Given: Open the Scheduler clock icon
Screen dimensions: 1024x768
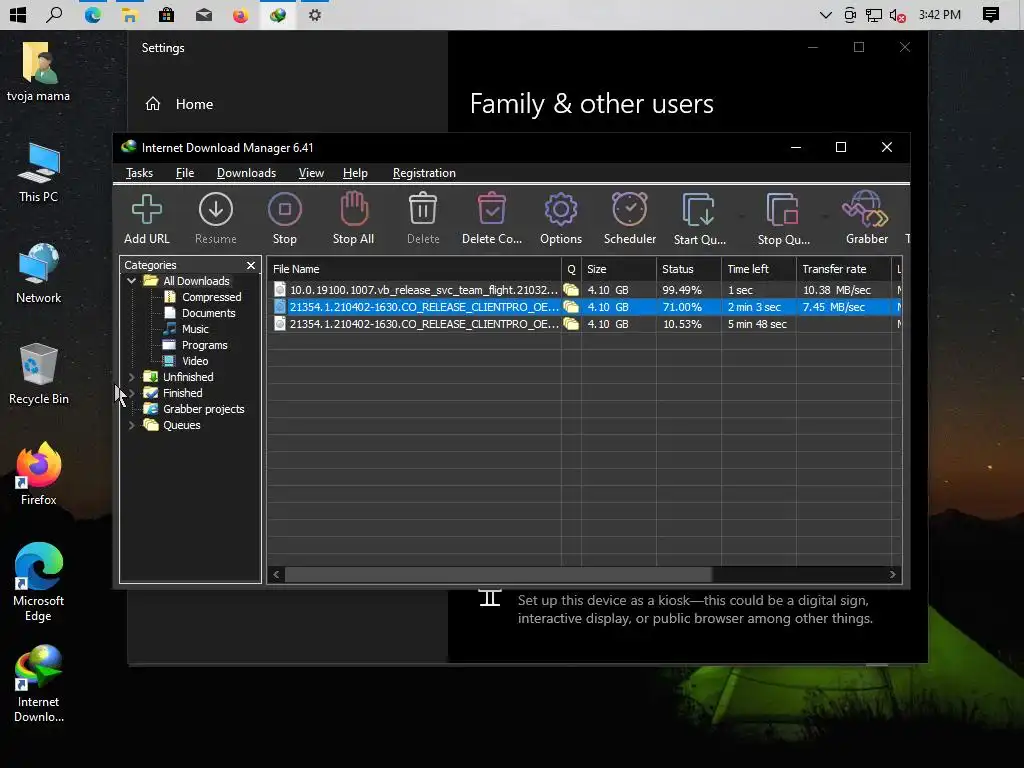Looking at the screenshot, I should [x=630, y=218].
